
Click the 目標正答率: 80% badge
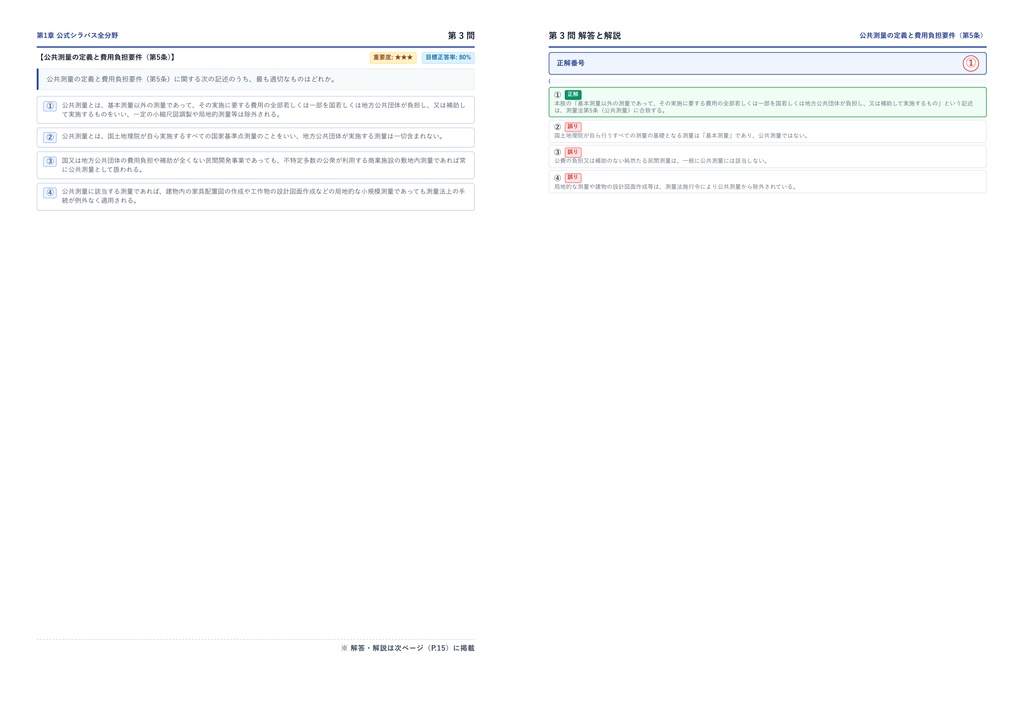click(448, 57)
